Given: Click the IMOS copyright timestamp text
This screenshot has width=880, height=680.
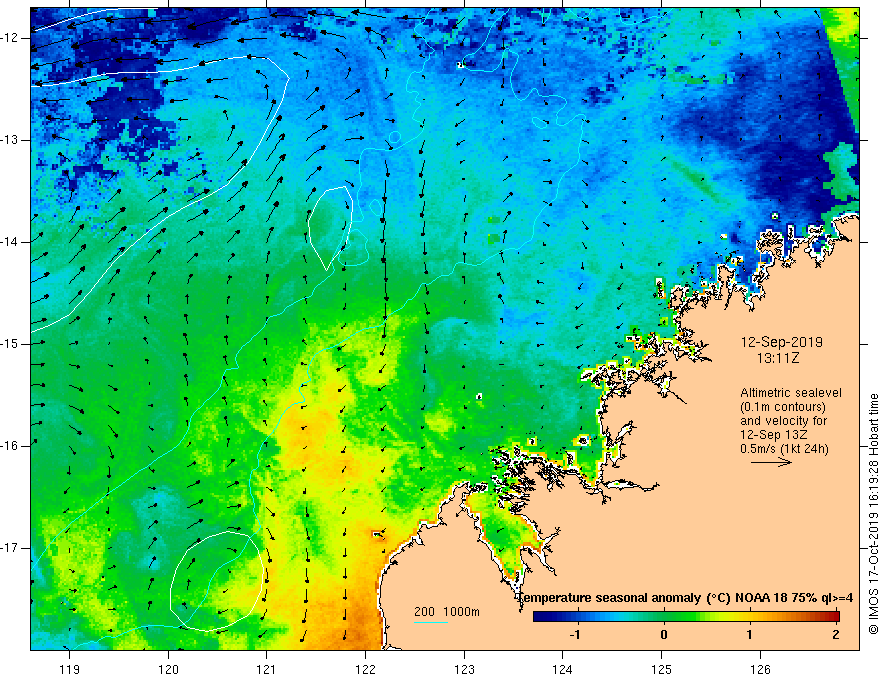Looking at the screenshot, I should coord(873,514).
